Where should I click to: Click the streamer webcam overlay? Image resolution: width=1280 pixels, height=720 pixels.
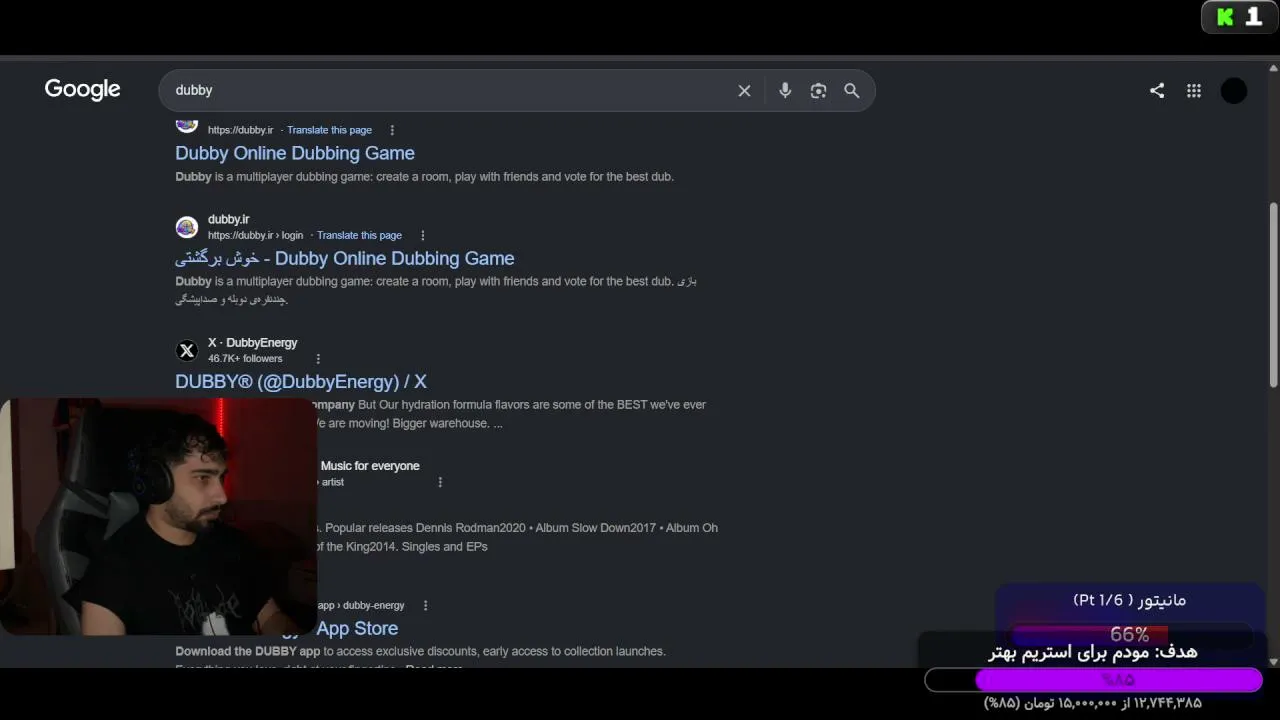(158, 516)
